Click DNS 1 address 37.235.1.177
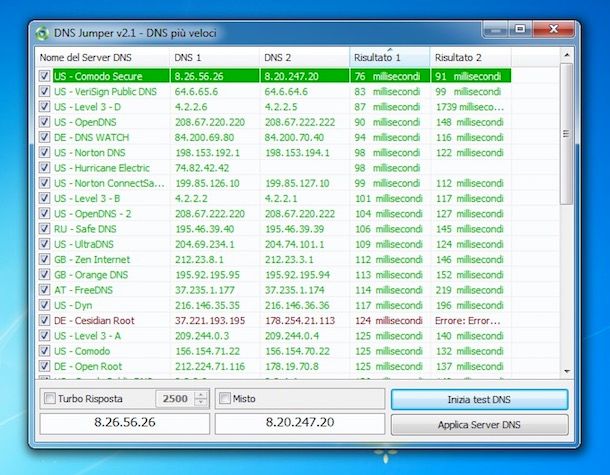610x475 pixels. click(x=205, y=290)
